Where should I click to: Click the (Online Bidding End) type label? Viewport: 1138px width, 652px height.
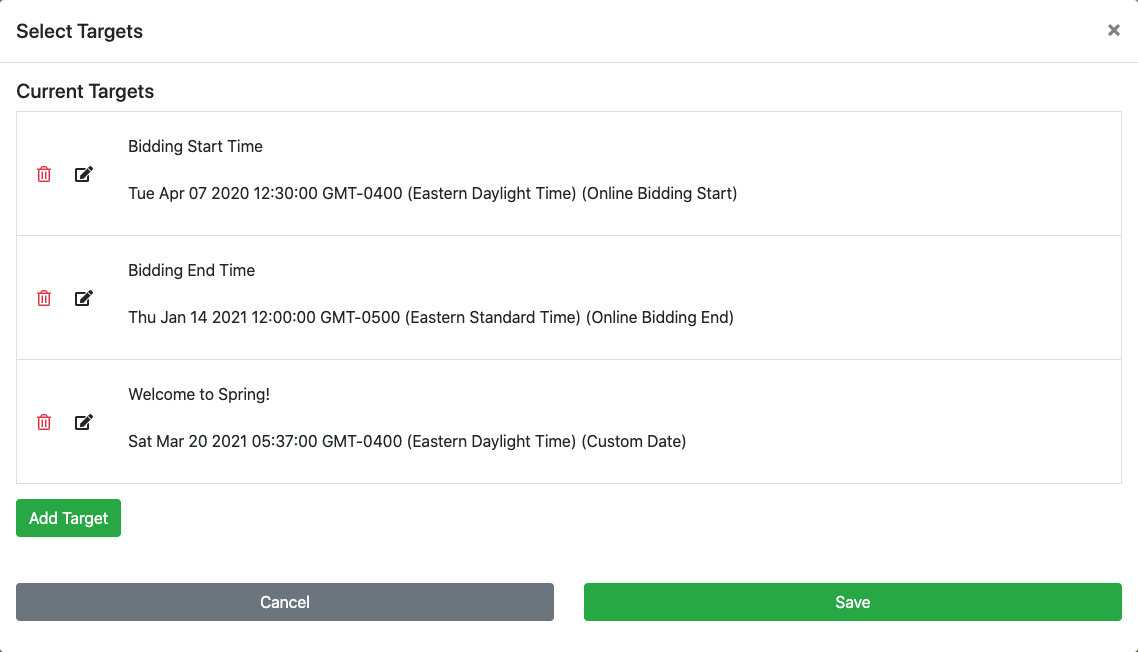point(660,318)
